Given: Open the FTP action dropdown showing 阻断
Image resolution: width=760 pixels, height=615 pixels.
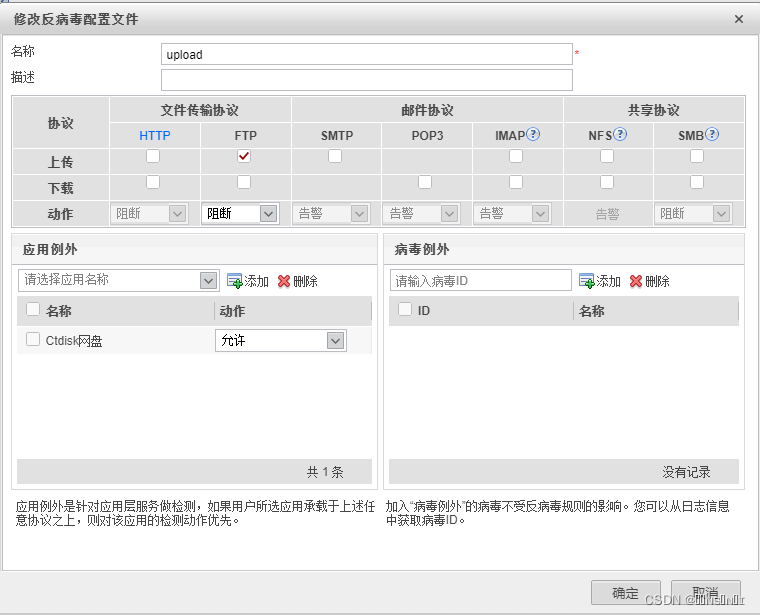Looking at the screenshot, I should 240,214.
